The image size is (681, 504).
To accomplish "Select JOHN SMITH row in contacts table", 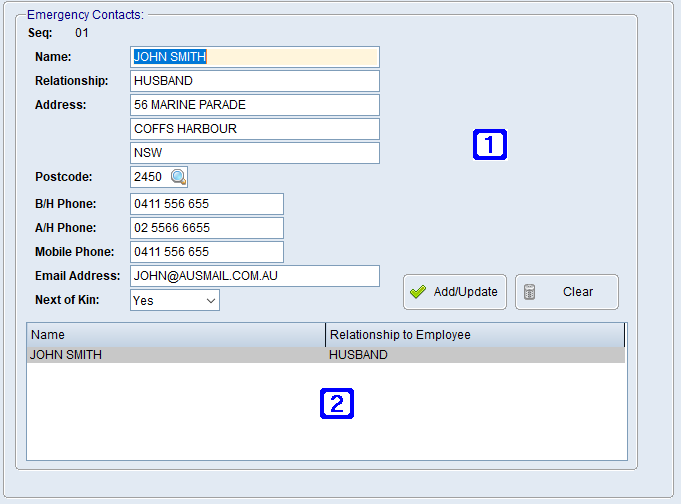I will point(326,355).
